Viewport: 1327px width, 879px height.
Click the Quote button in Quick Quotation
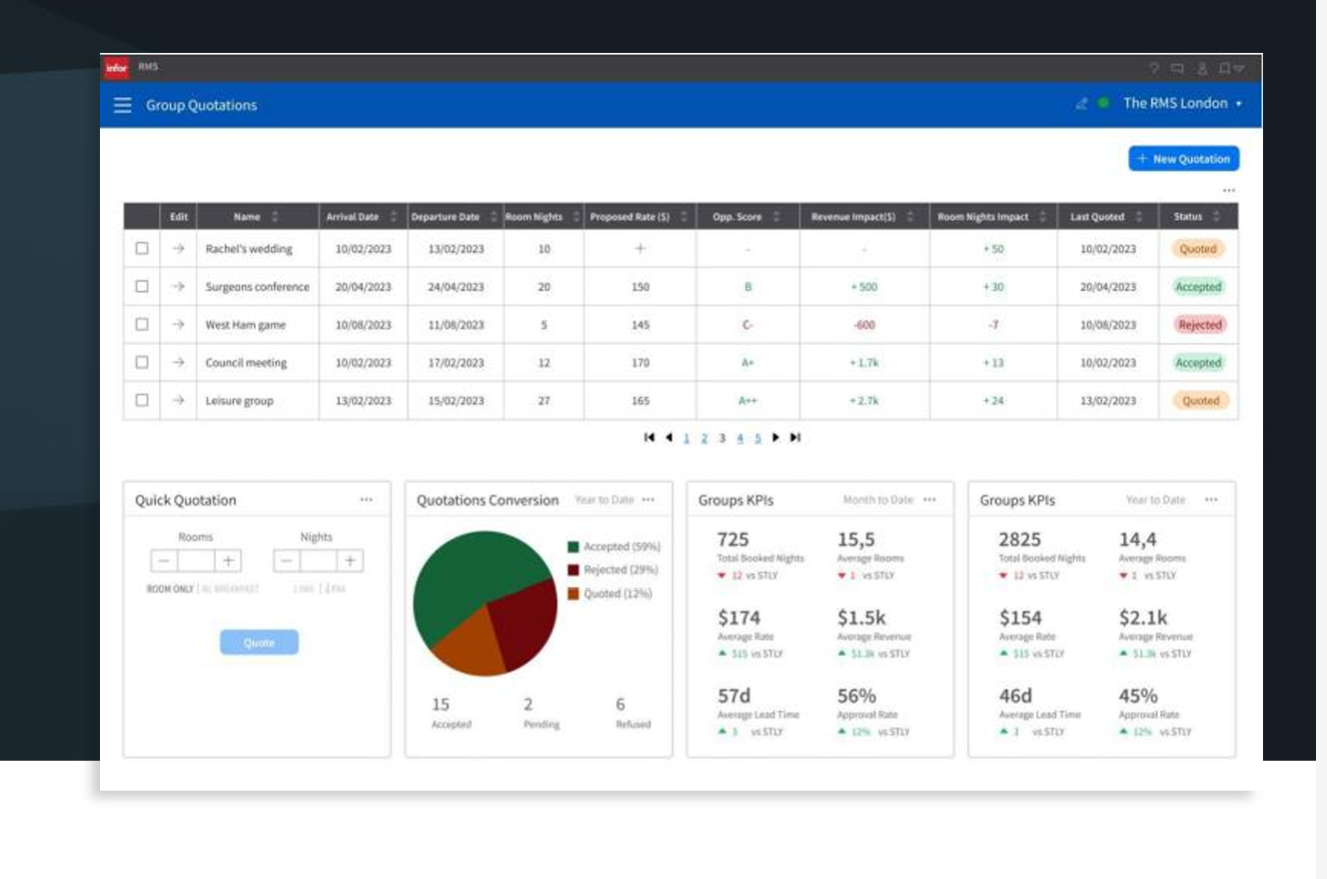[x=259, y=643]
